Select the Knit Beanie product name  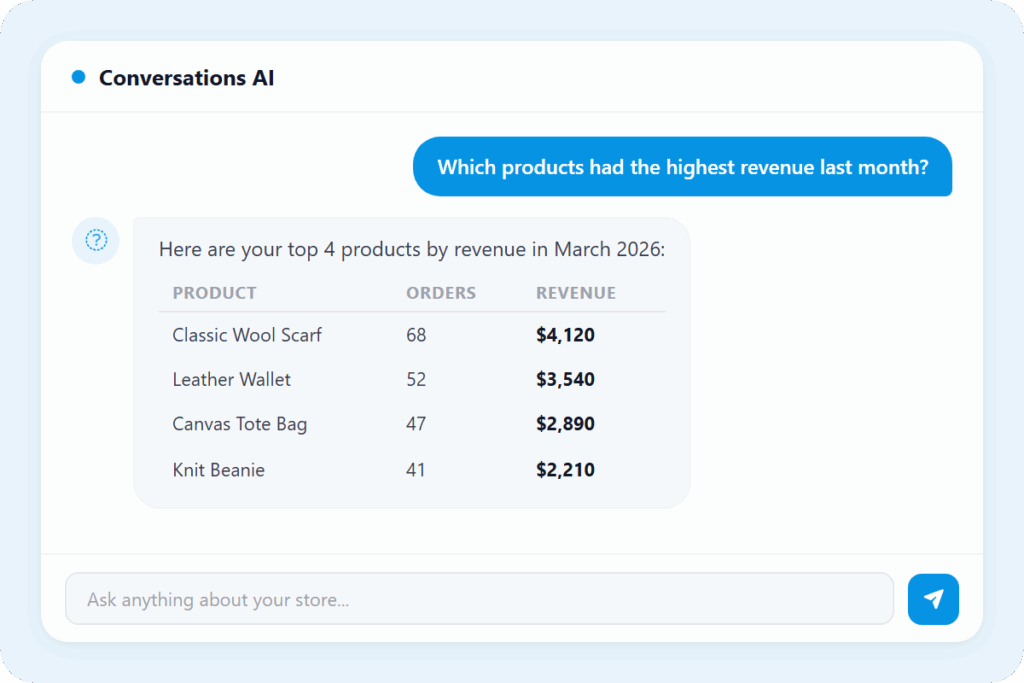coord(218,469)
